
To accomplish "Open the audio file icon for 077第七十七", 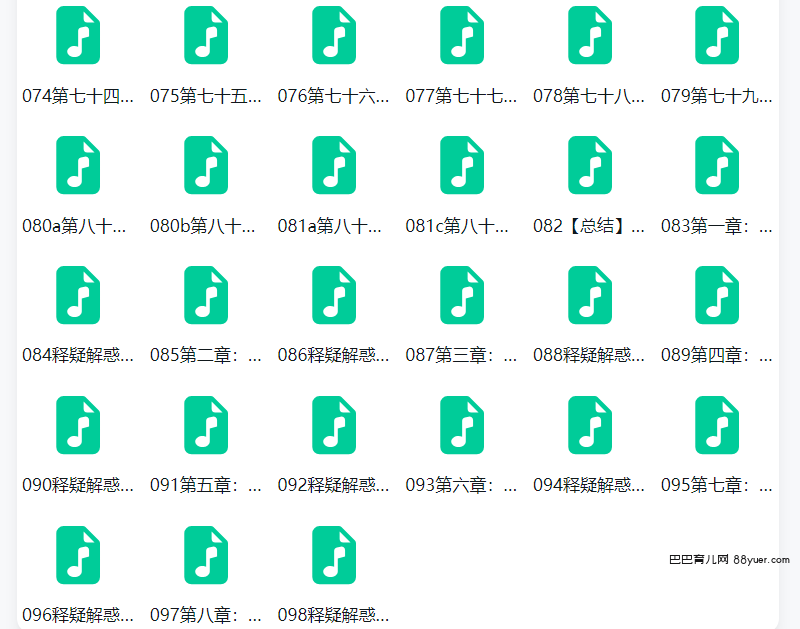I will [x=462, y=35].
